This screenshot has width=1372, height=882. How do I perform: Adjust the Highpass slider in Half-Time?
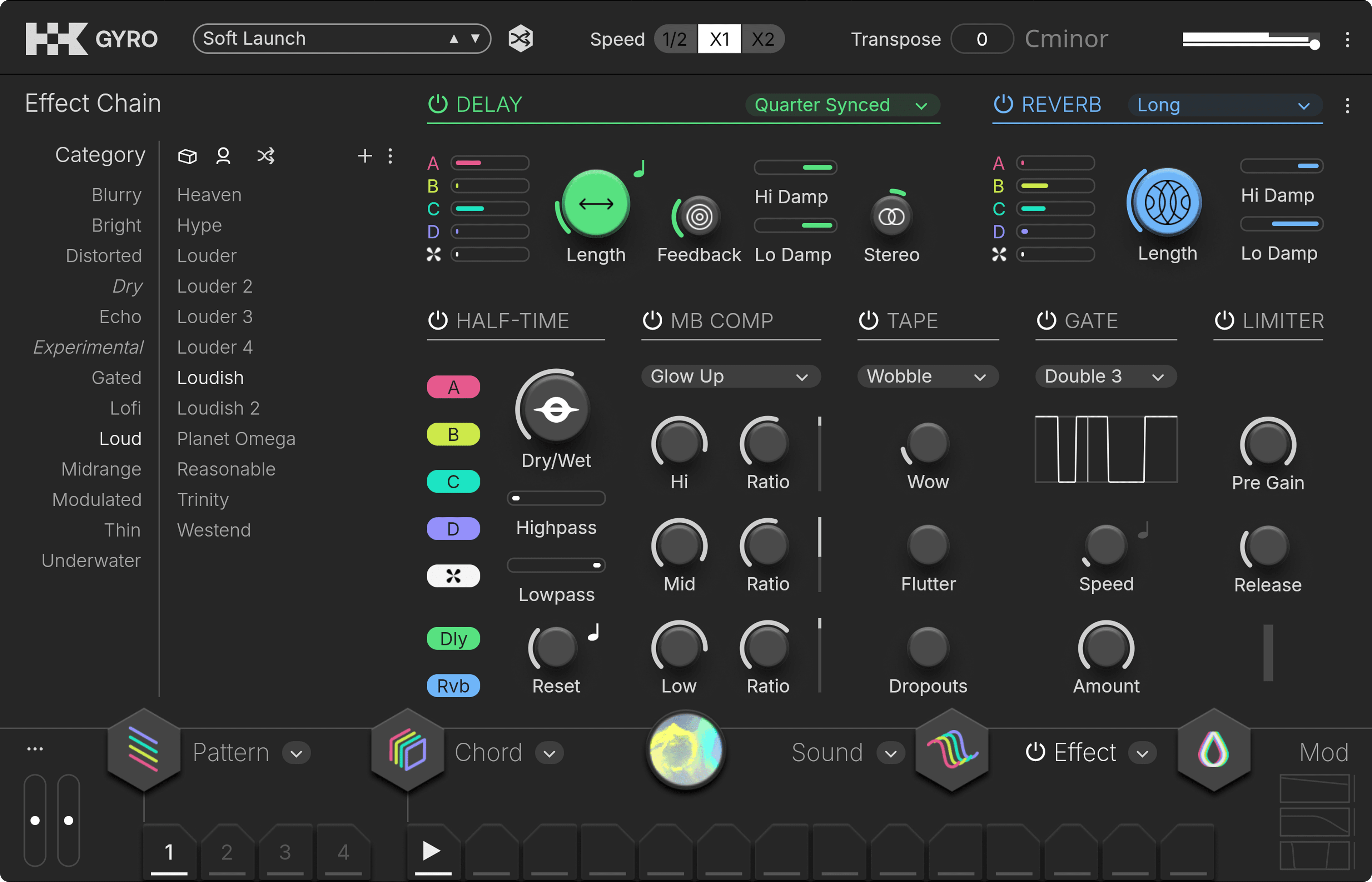point(556,498)
